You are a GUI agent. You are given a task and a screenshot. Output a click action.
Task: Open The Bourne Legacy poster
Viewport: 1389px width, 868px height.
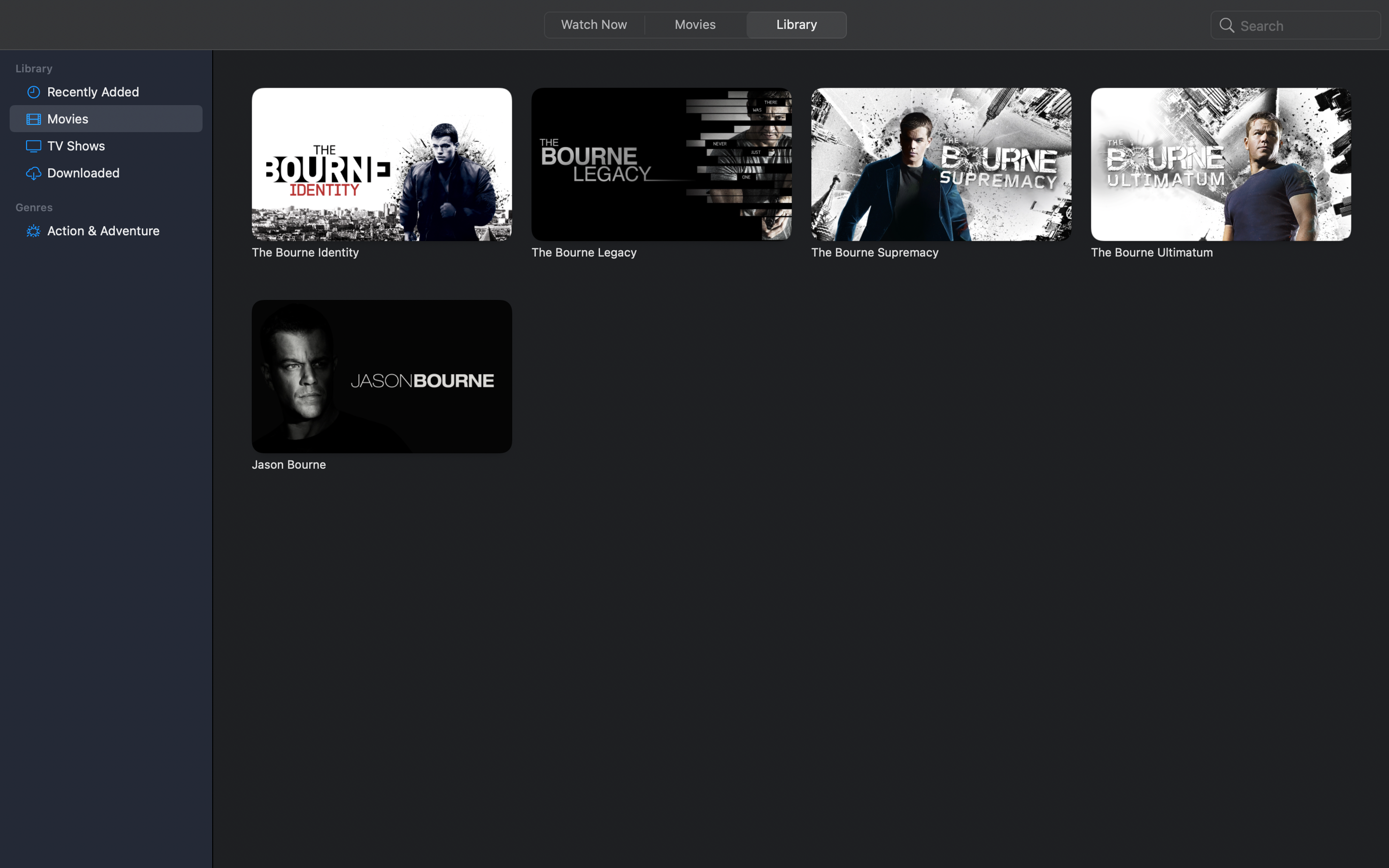pyautogui.click(x=661, y=164)
